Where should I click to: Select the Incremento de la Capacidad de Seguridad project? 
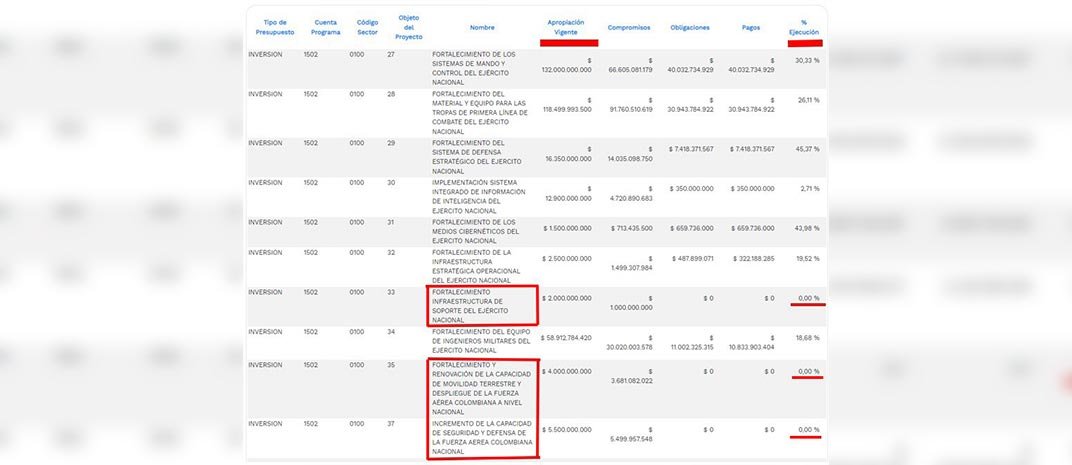[482, 437]
